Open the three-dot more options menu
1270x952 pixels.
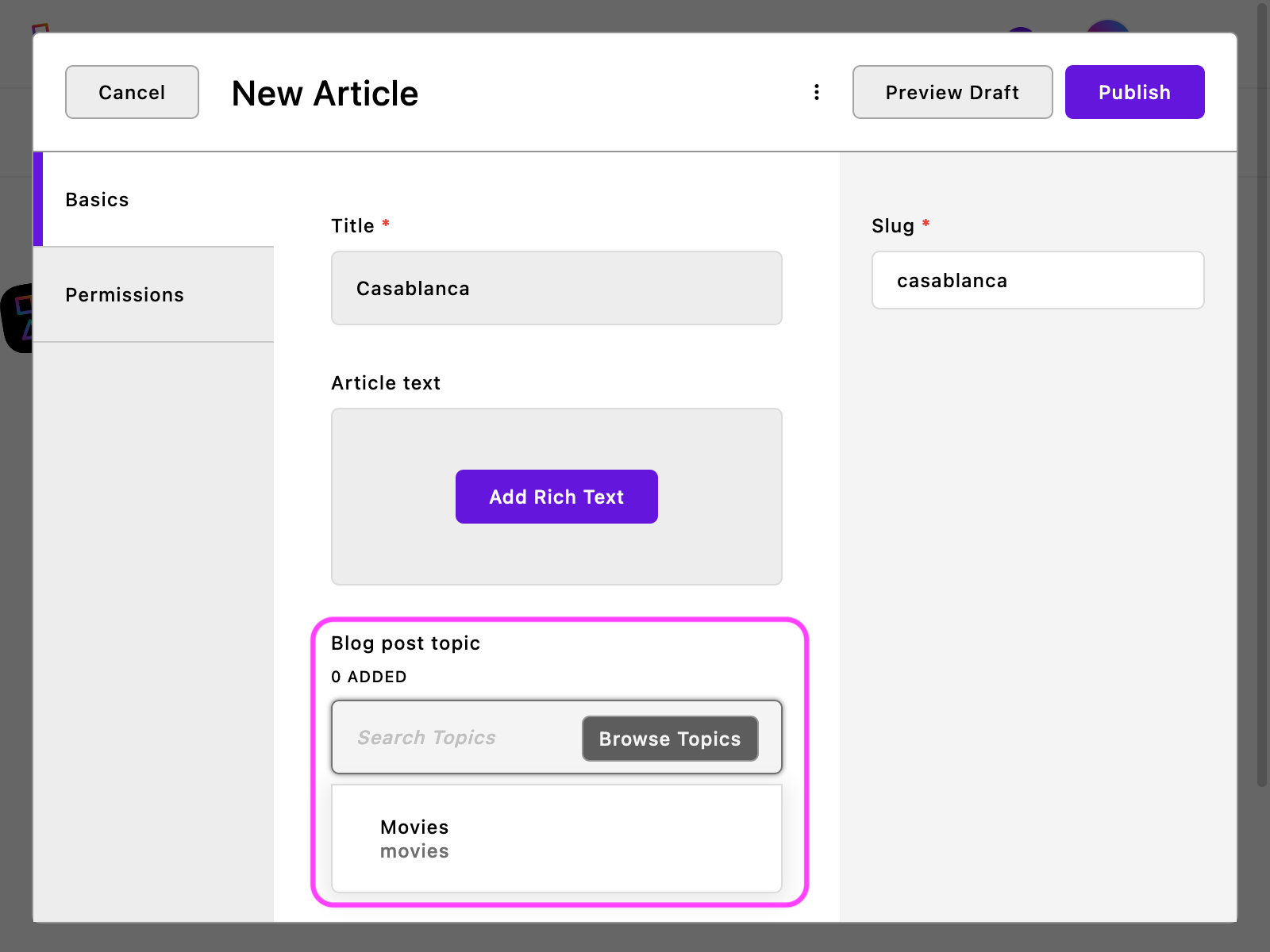click(816, 92)
